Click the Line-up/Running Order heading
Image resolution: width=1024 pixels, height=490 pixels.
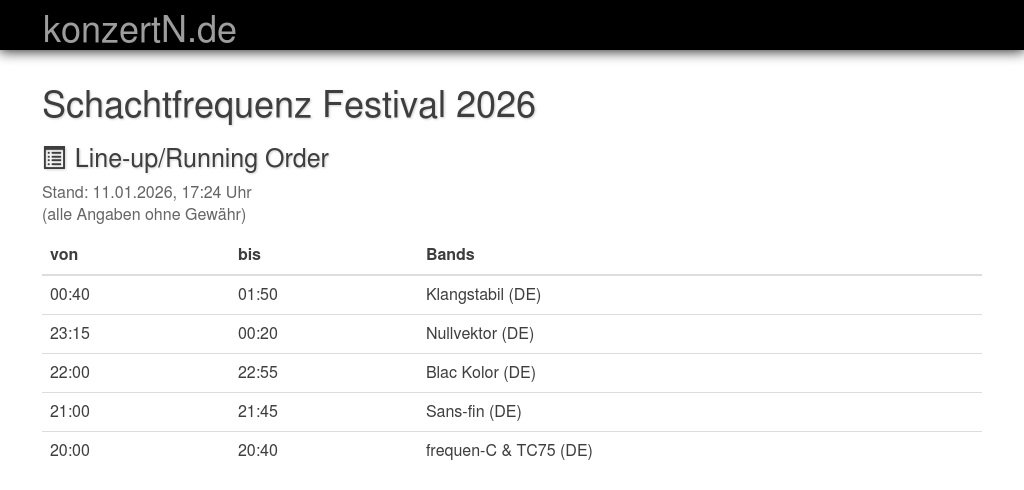[201, 158]
